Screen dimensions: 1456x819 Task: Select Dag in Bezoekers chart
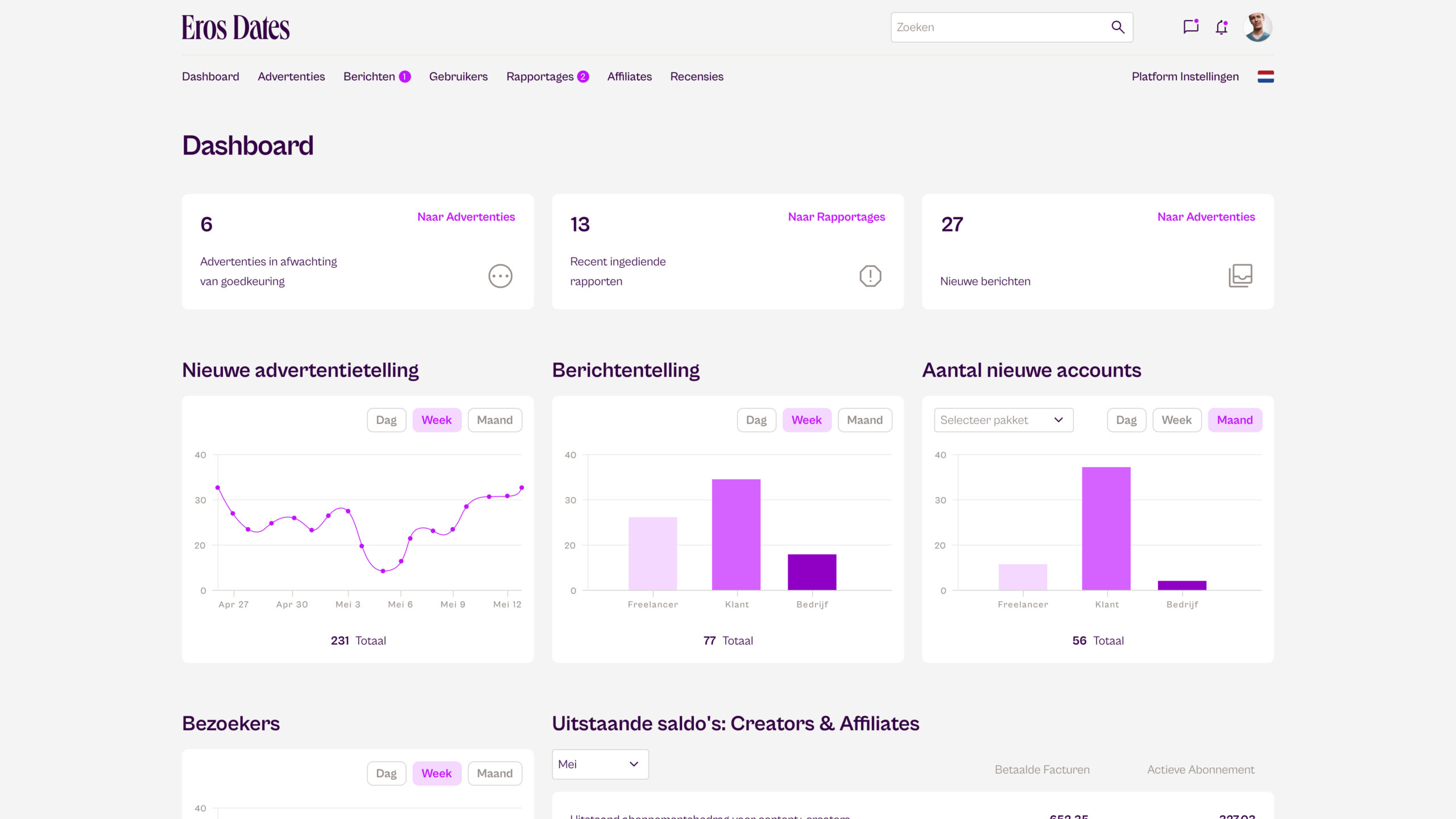386,773
